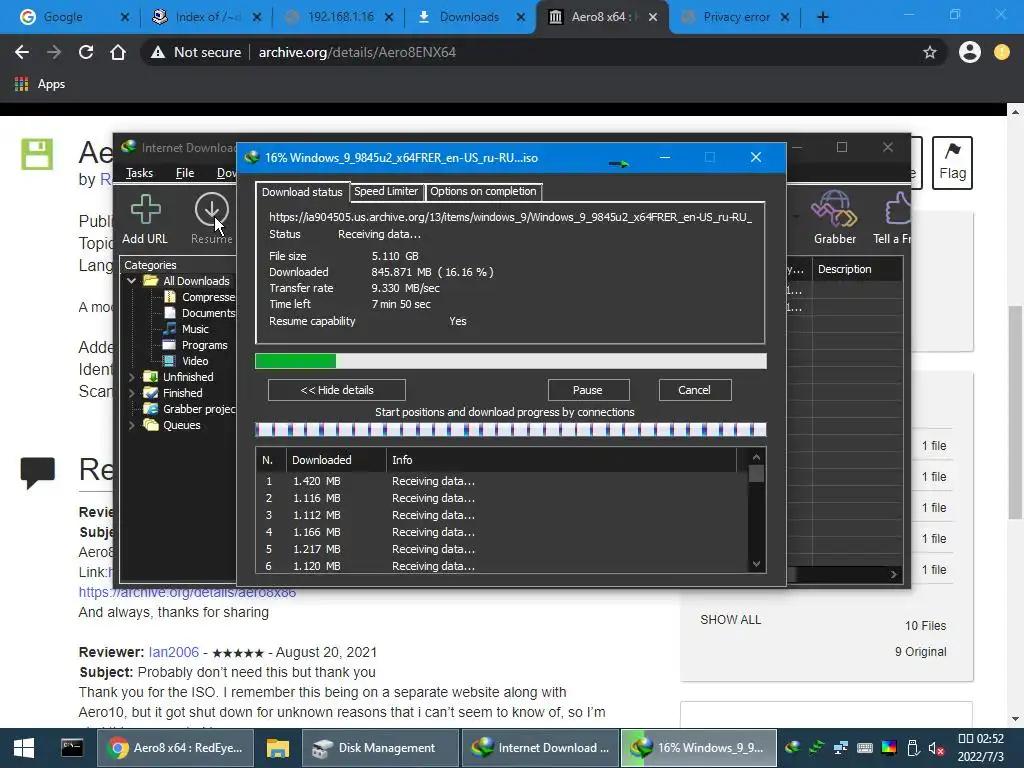Open the Windows Start menu
This screenshot has width=1024, height=768.
click(24, 748)
